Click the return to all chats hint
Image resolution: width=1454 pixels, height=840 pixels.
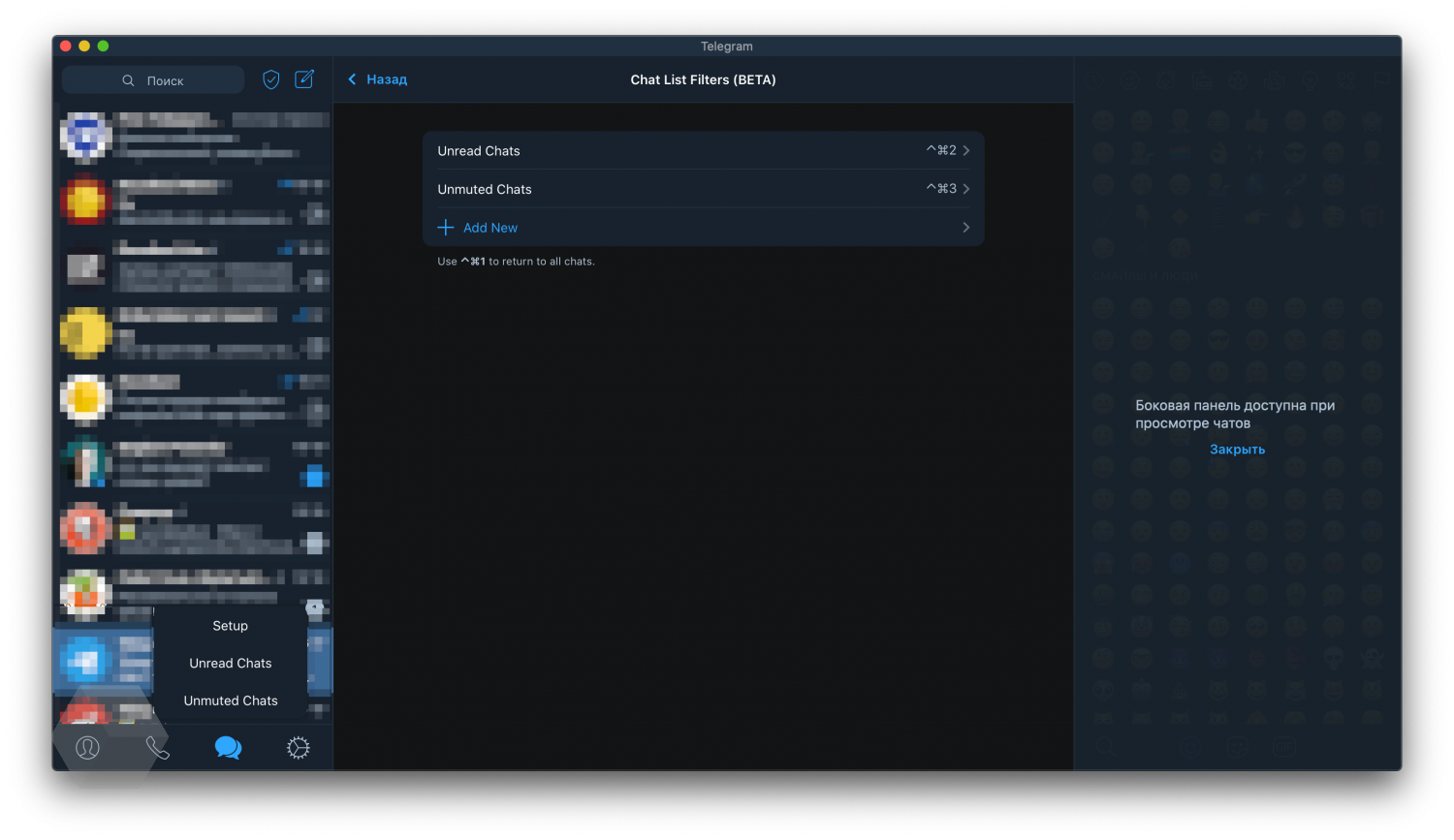[516, 262]
